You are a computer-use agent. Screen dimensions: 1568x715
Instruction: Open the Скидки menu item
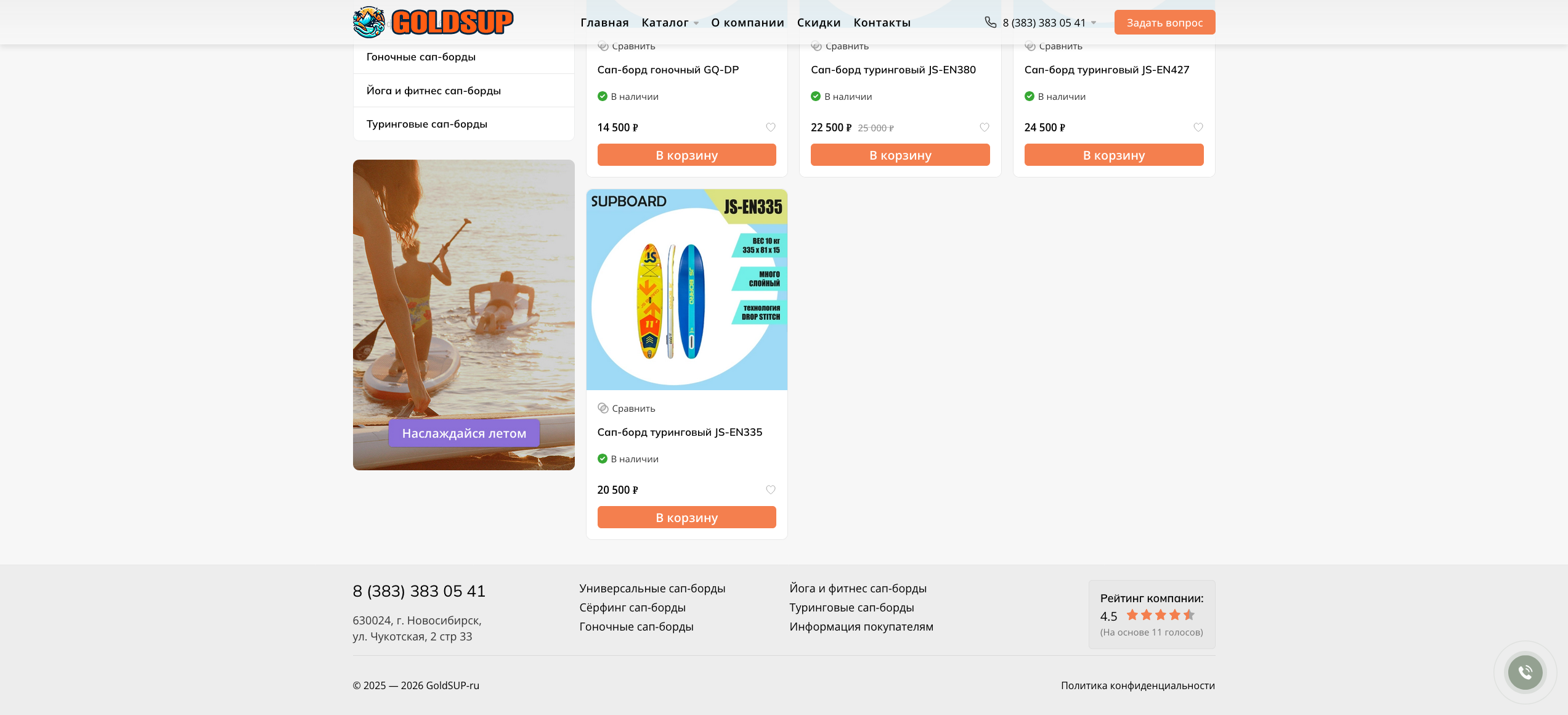click(x=819, y=23)
